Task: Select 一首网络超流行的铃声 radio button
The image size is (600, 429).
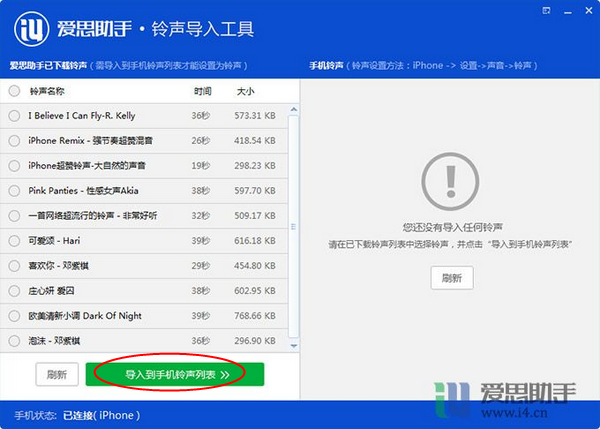Action: pos(14,216)
